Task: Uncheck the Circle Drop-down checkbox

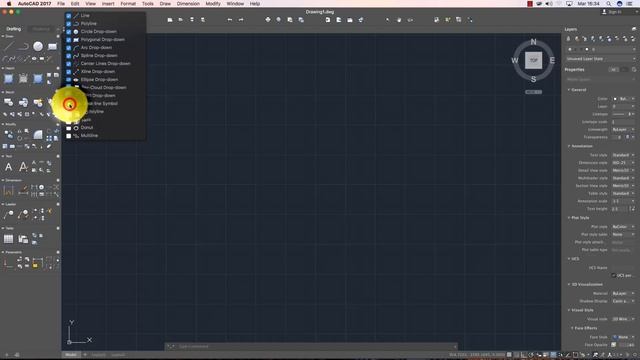Action: tap(69, 31)
